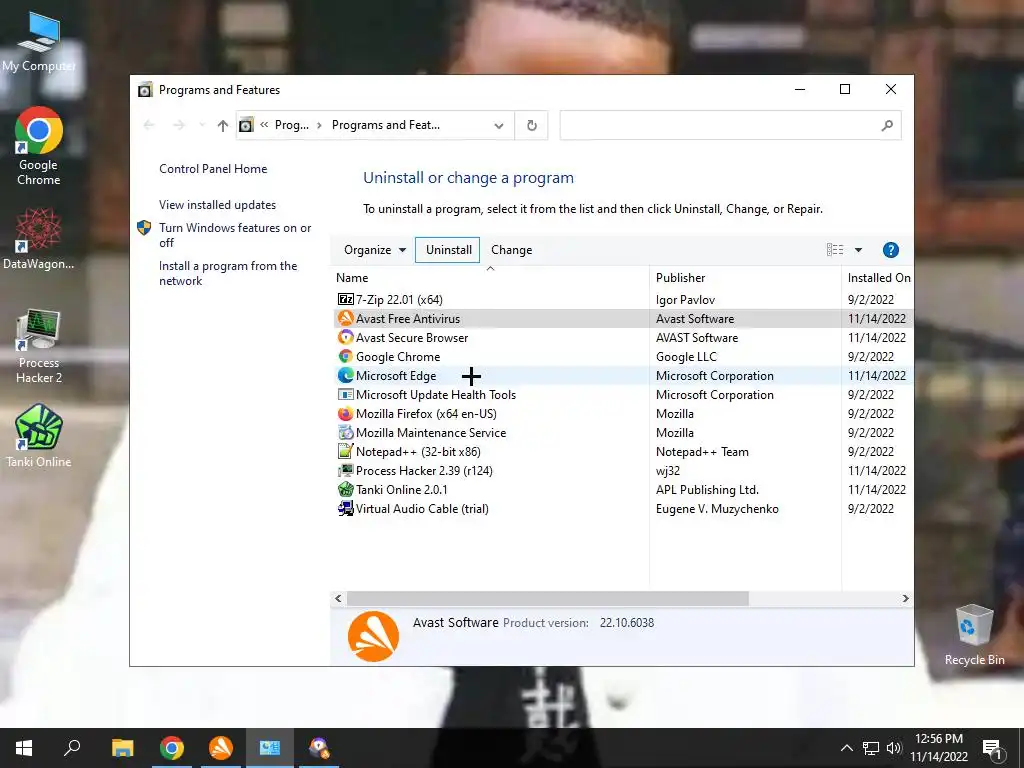1024x768 pixels.
Task: Click the search box in Programs and Features
Action: click(730, 125)
